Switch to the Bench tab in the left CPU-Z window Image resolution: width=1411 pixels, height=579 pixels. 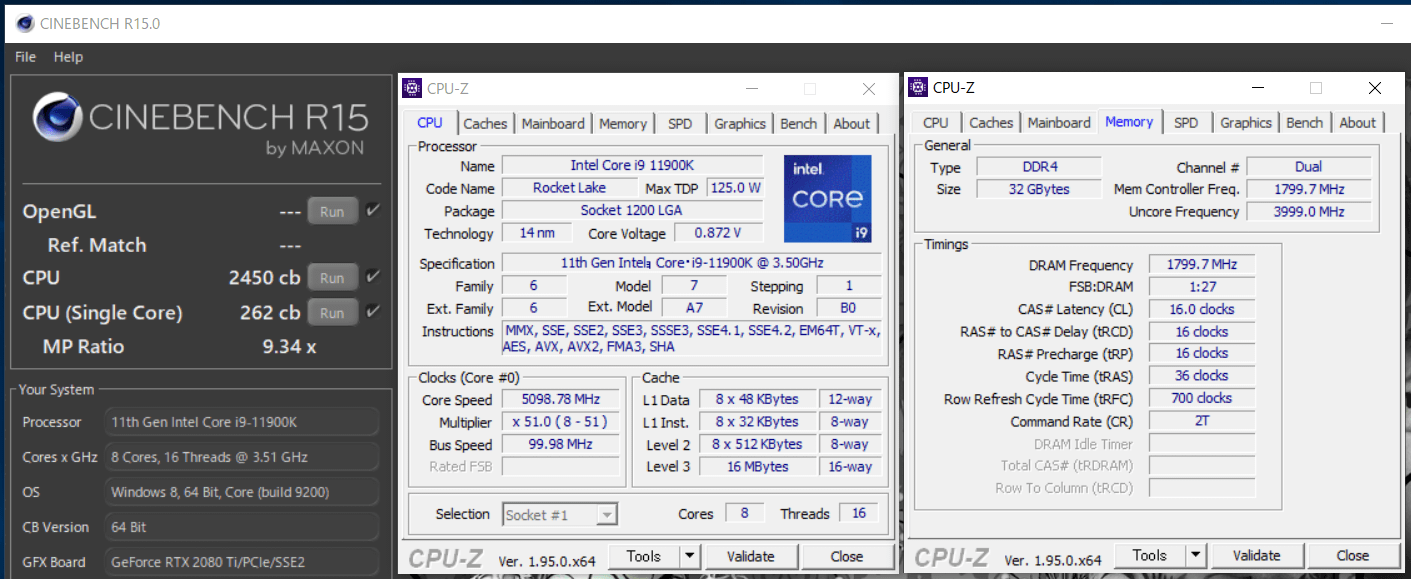pos(799,124)
